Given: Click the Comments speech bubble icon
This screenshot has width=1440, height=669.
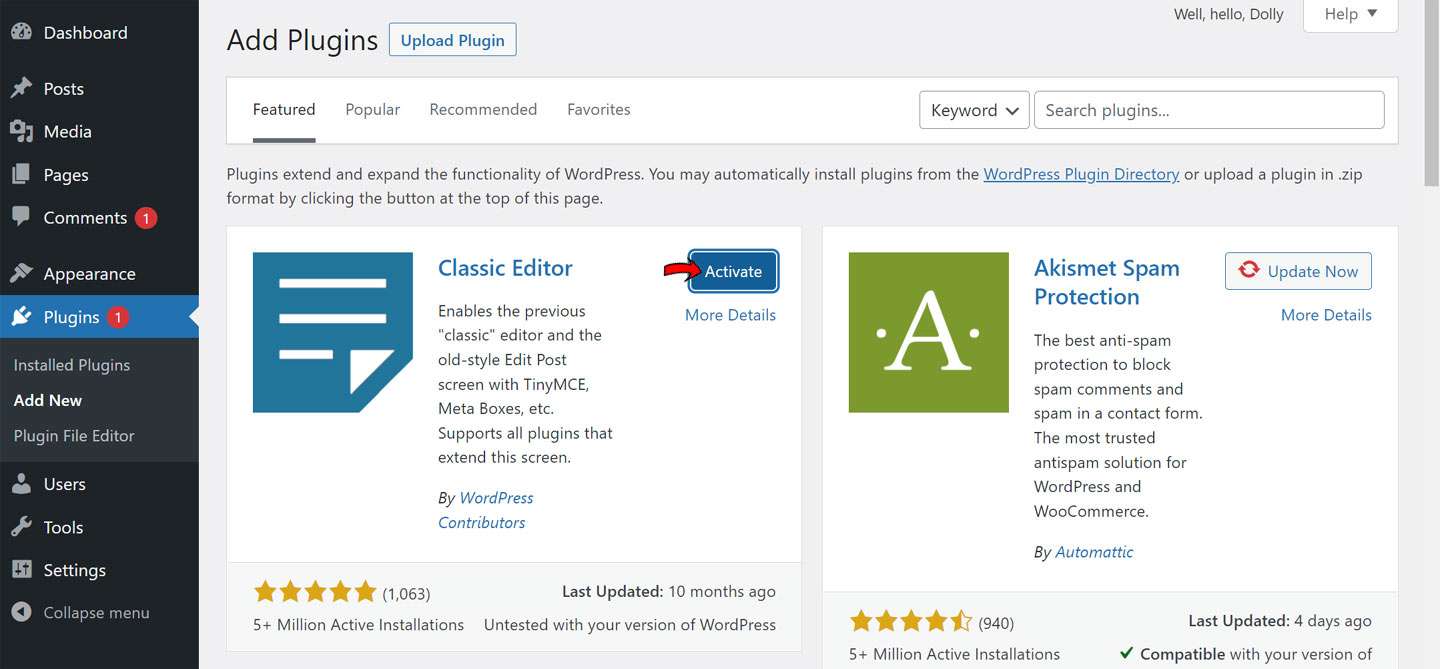Looking at the screenshot, I should pyautogui.click(x=22, y=217).
